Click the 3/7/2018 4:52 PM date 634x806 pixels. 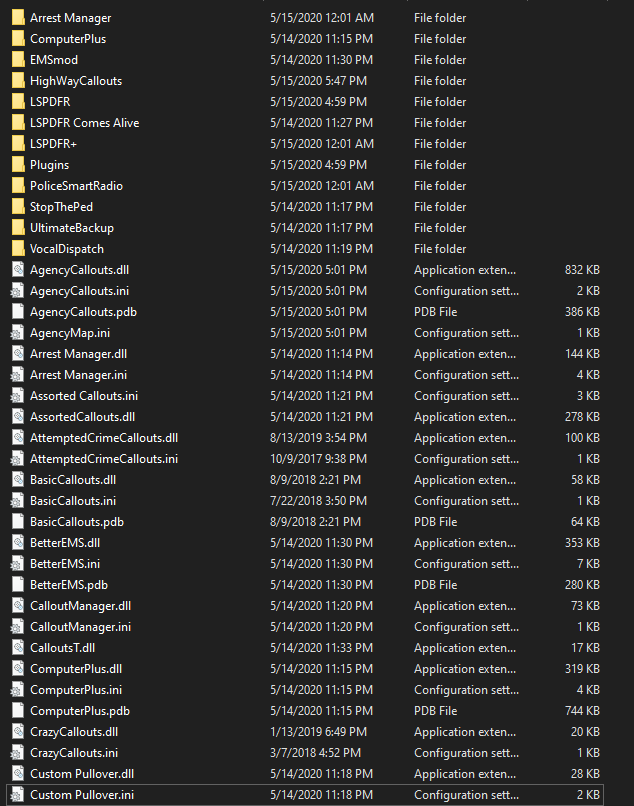316,753
